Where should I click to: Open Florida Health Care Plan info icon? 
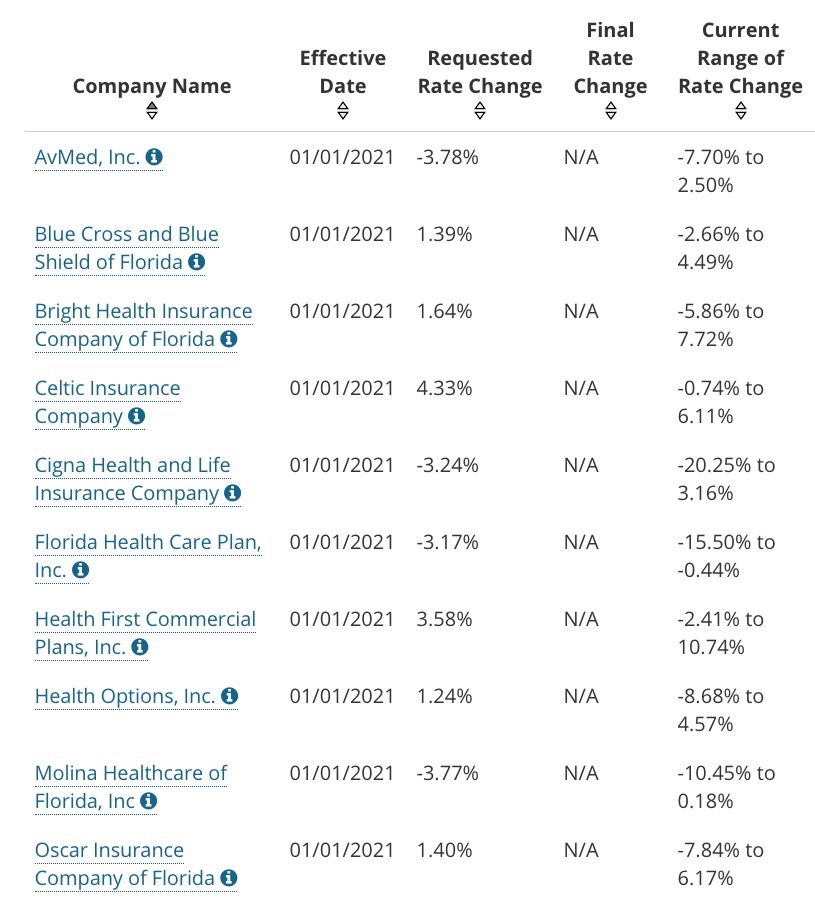[x=80, y=570]
